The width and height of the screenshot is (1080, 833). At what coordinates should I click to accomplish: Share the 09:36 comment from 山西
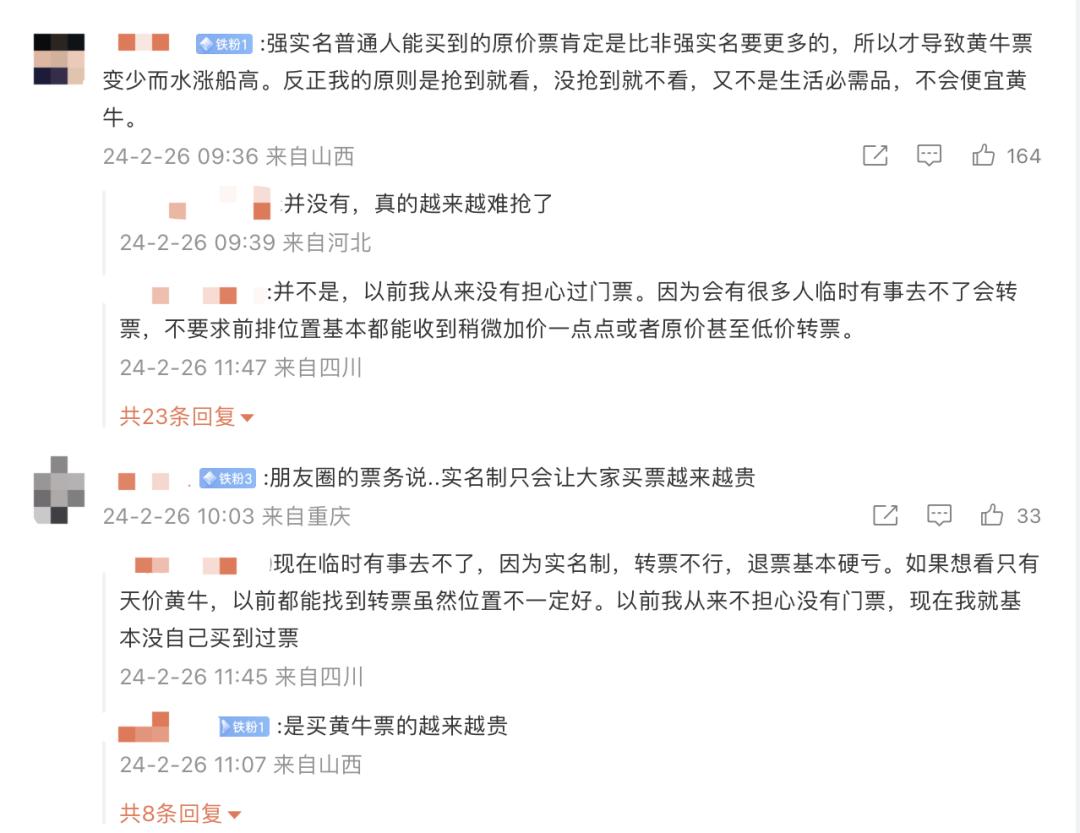(x=875, y=155)
